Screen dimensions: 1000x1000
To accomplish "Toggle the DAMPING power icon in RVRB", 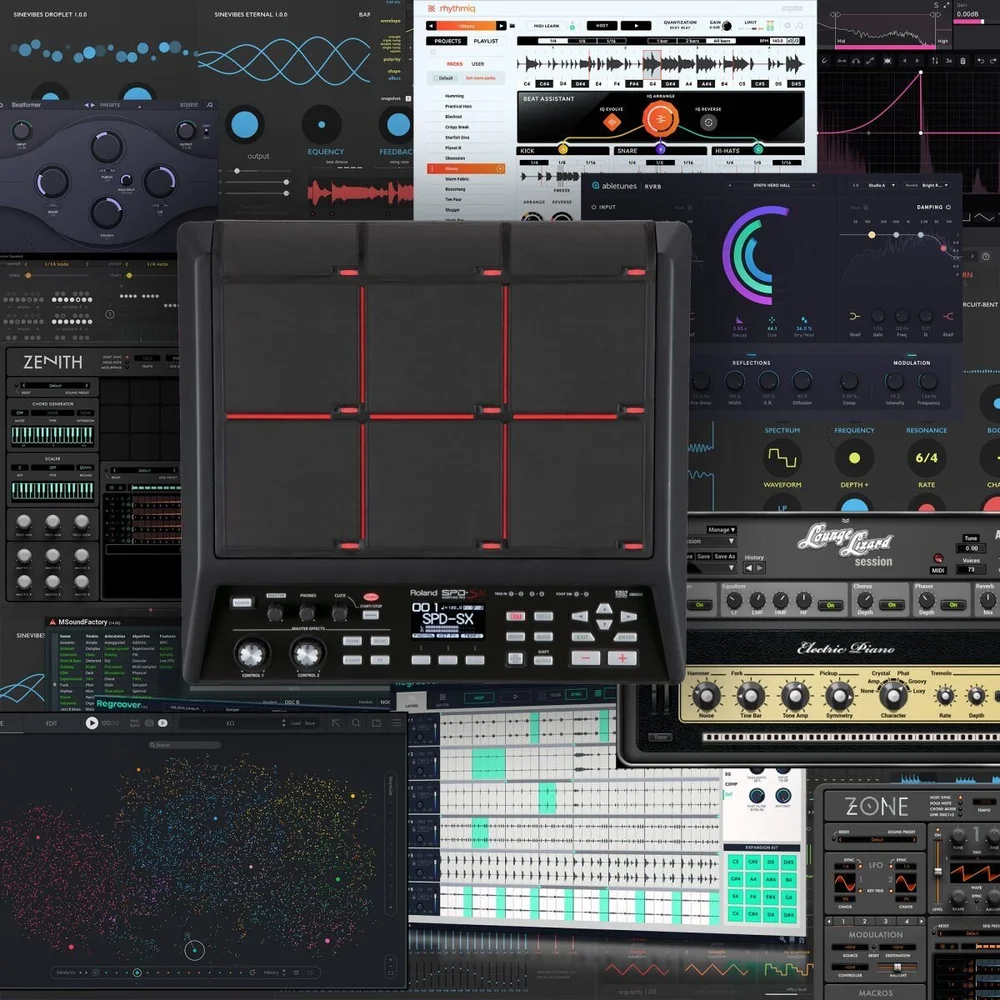I will [x=948, y=207].
